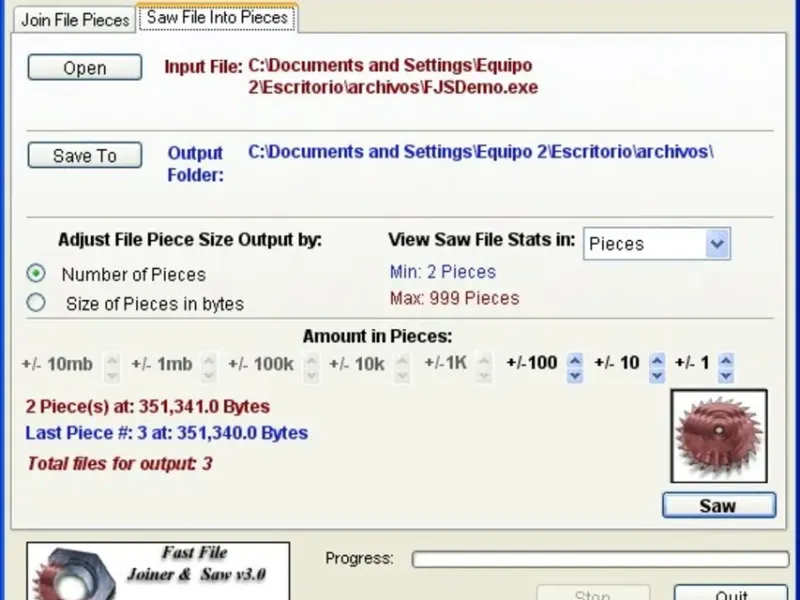Click the 'Input File:' label

point(203,67)
